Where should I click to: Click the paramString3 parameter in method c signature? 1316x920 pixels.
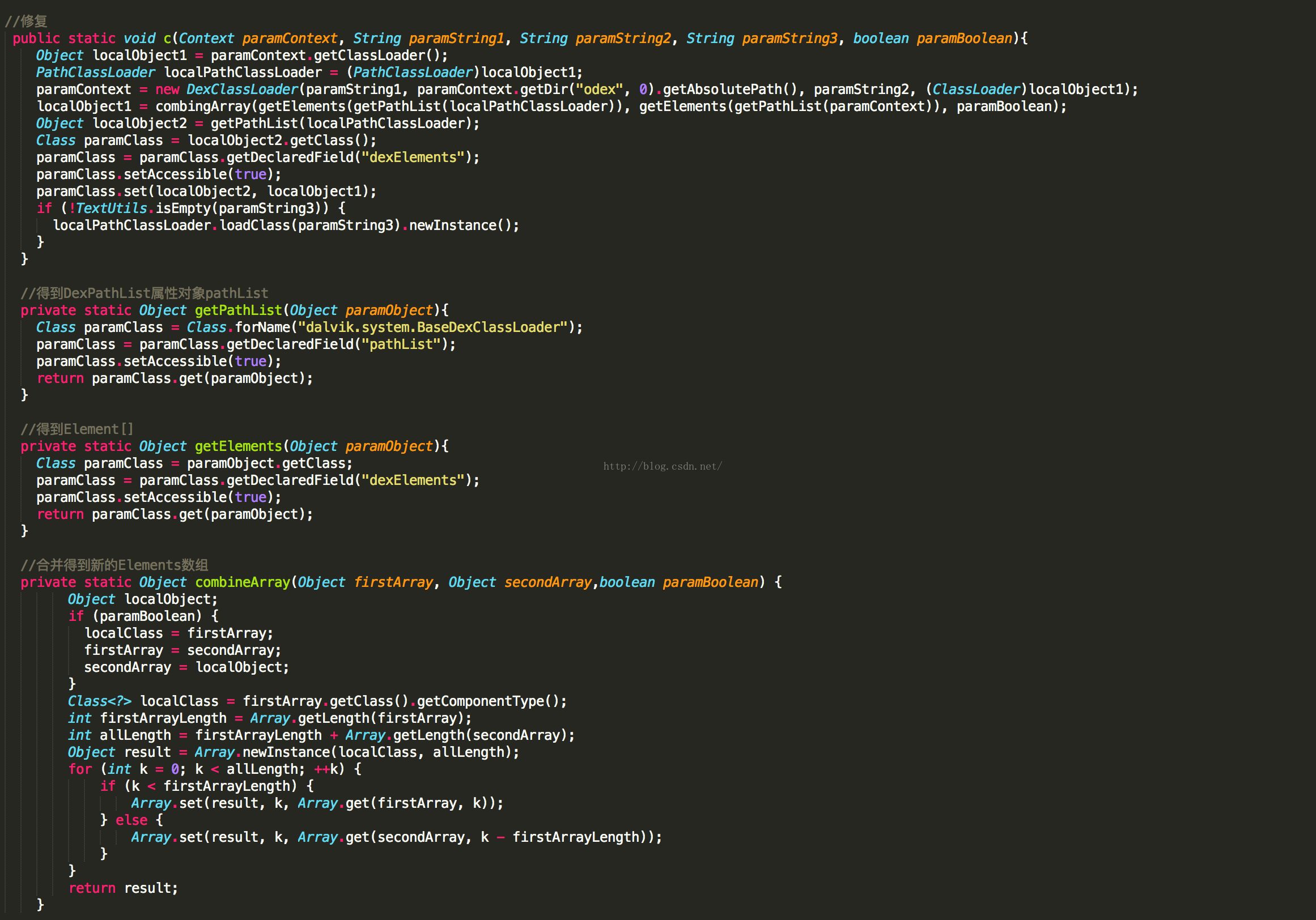[x=789, y=39]
